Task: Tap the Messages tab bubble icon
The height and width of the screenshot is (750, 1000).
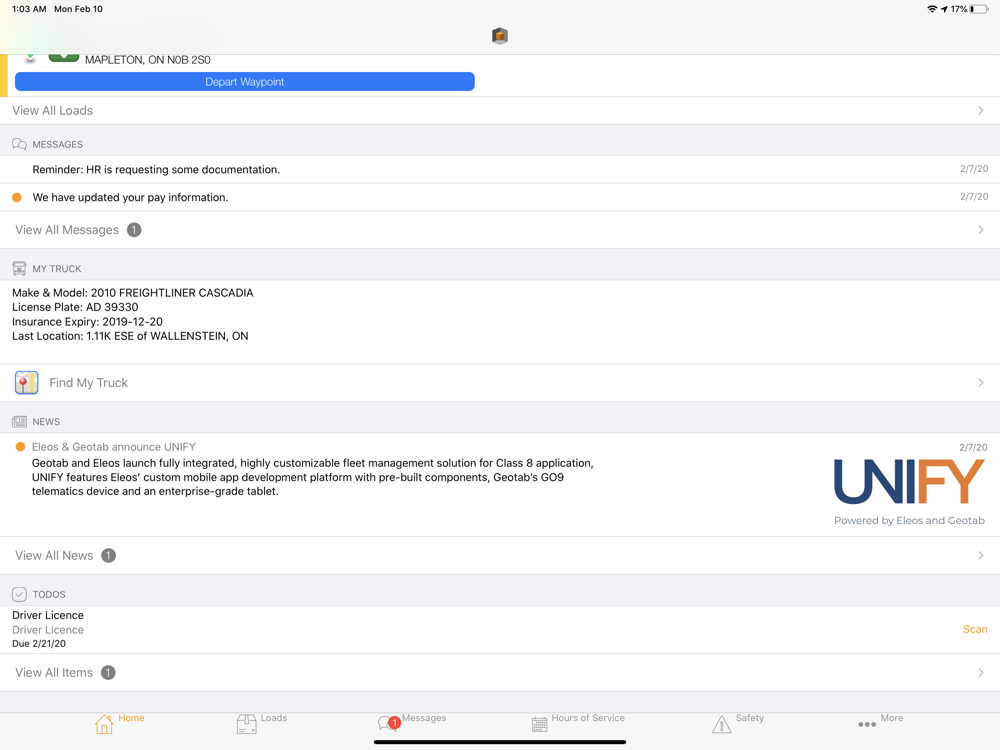Action: click(388, 724)
